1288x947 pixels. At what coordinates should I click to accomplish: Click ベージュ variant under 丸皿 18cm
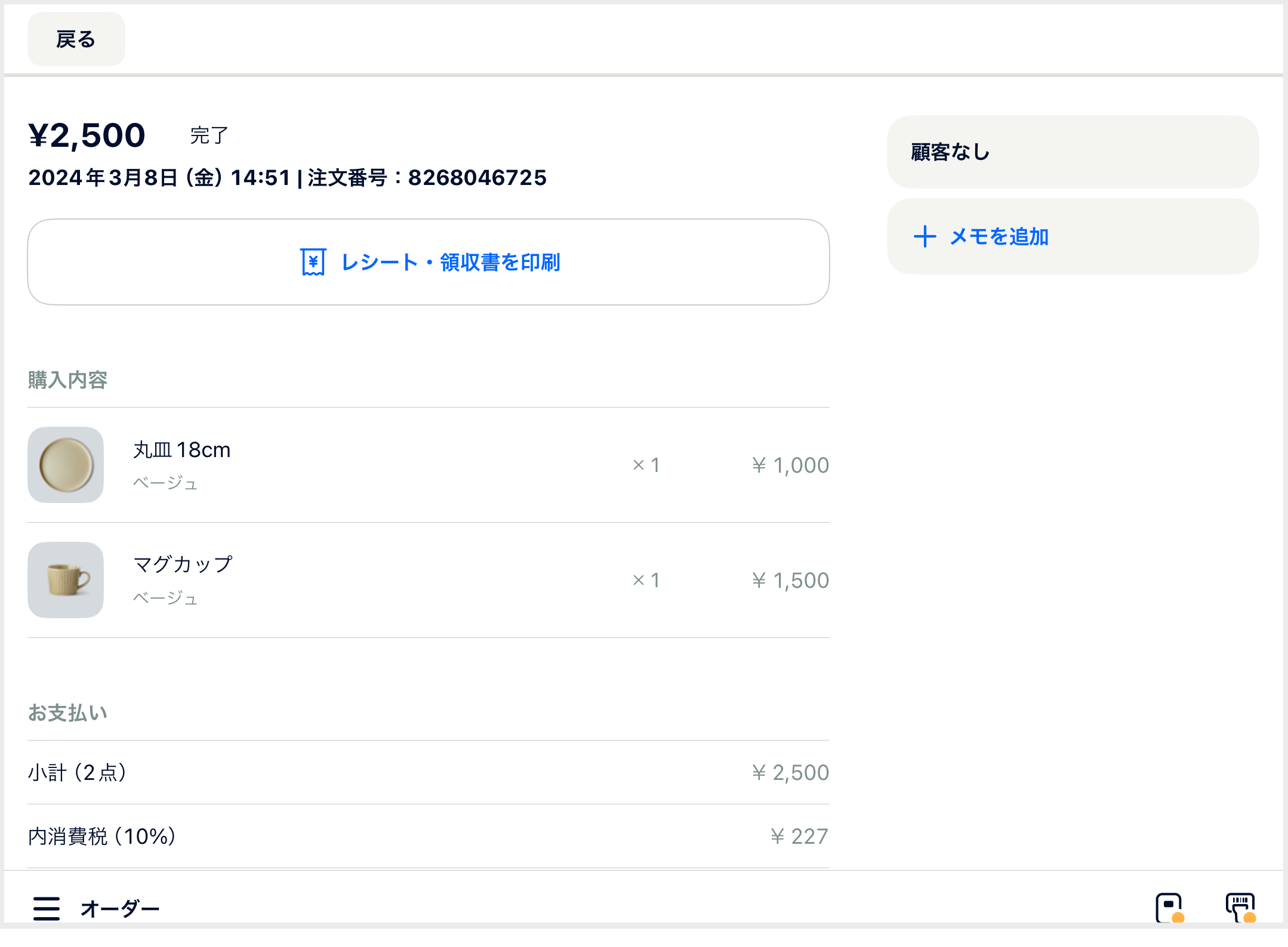coord(165,483)
